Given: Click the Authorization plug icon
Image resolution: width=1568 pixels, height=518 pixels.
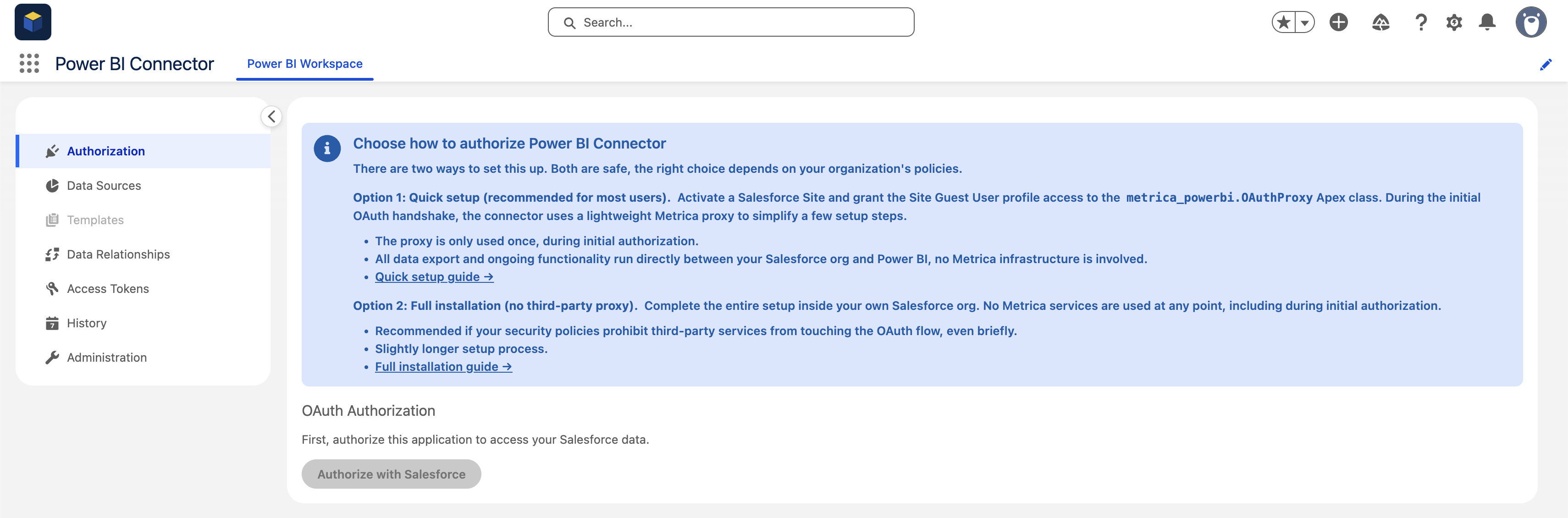Looking at the screenshot, I should coord(52,151).
